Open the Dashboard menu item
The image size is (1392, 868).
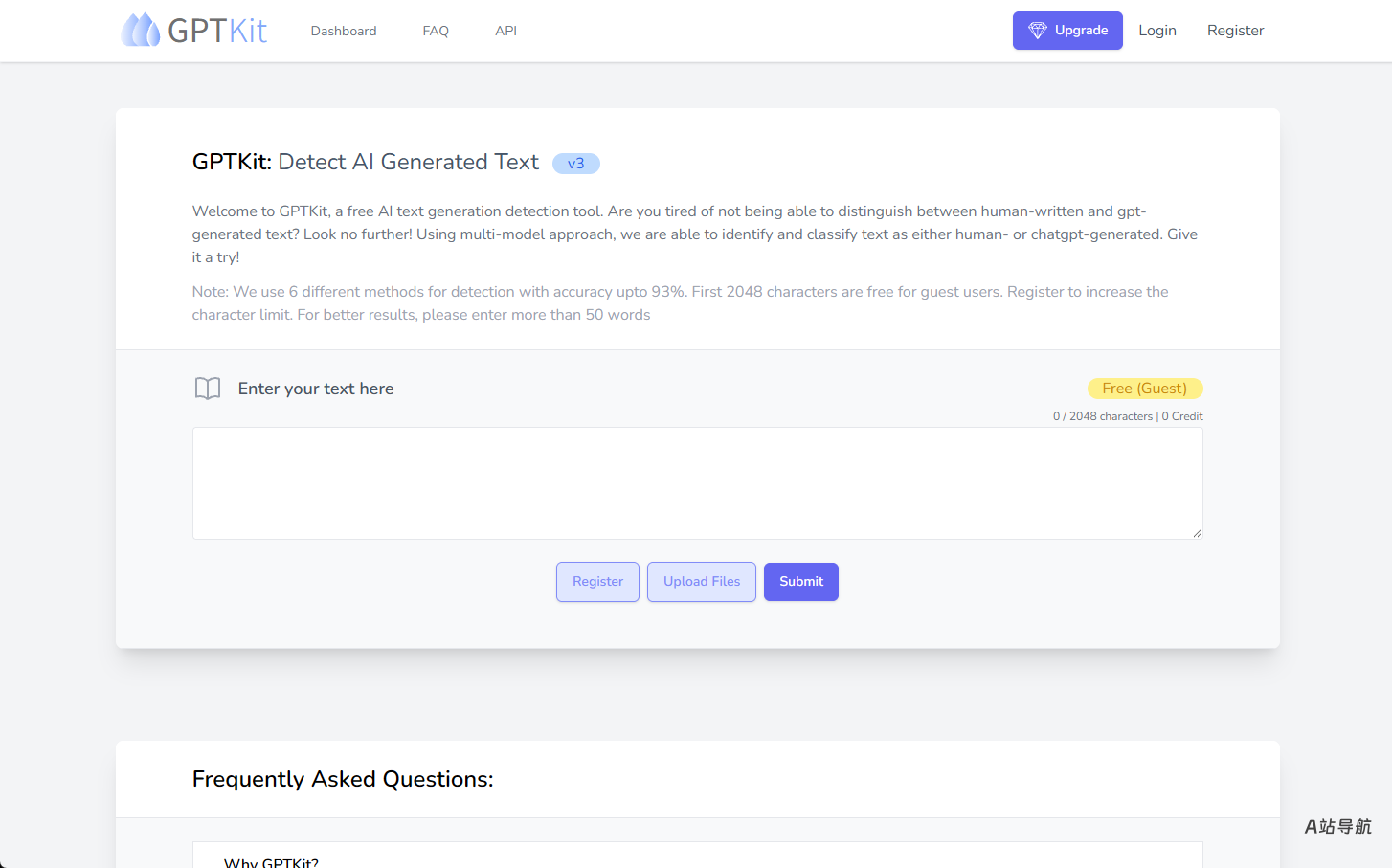(344, 31)
